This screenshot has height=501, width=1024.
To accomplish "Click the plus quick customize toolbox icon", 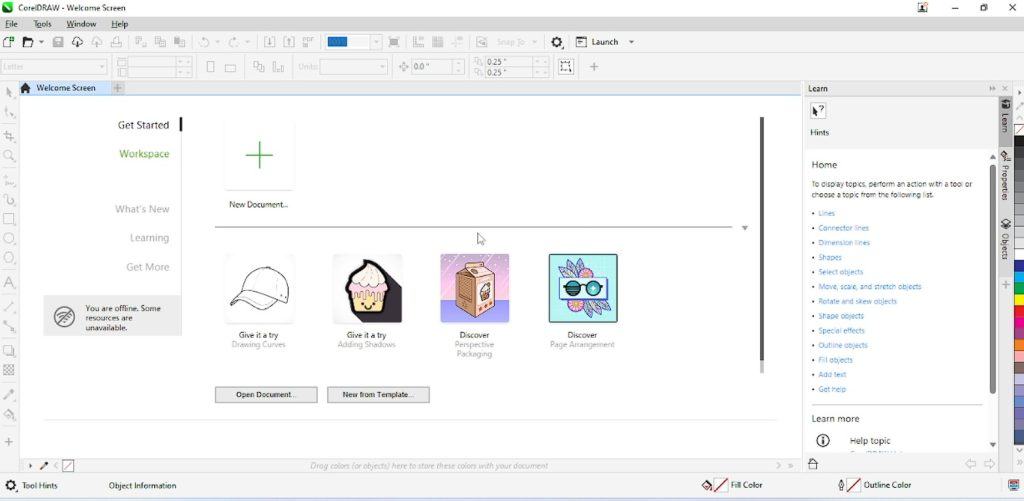I will point(9,442).
